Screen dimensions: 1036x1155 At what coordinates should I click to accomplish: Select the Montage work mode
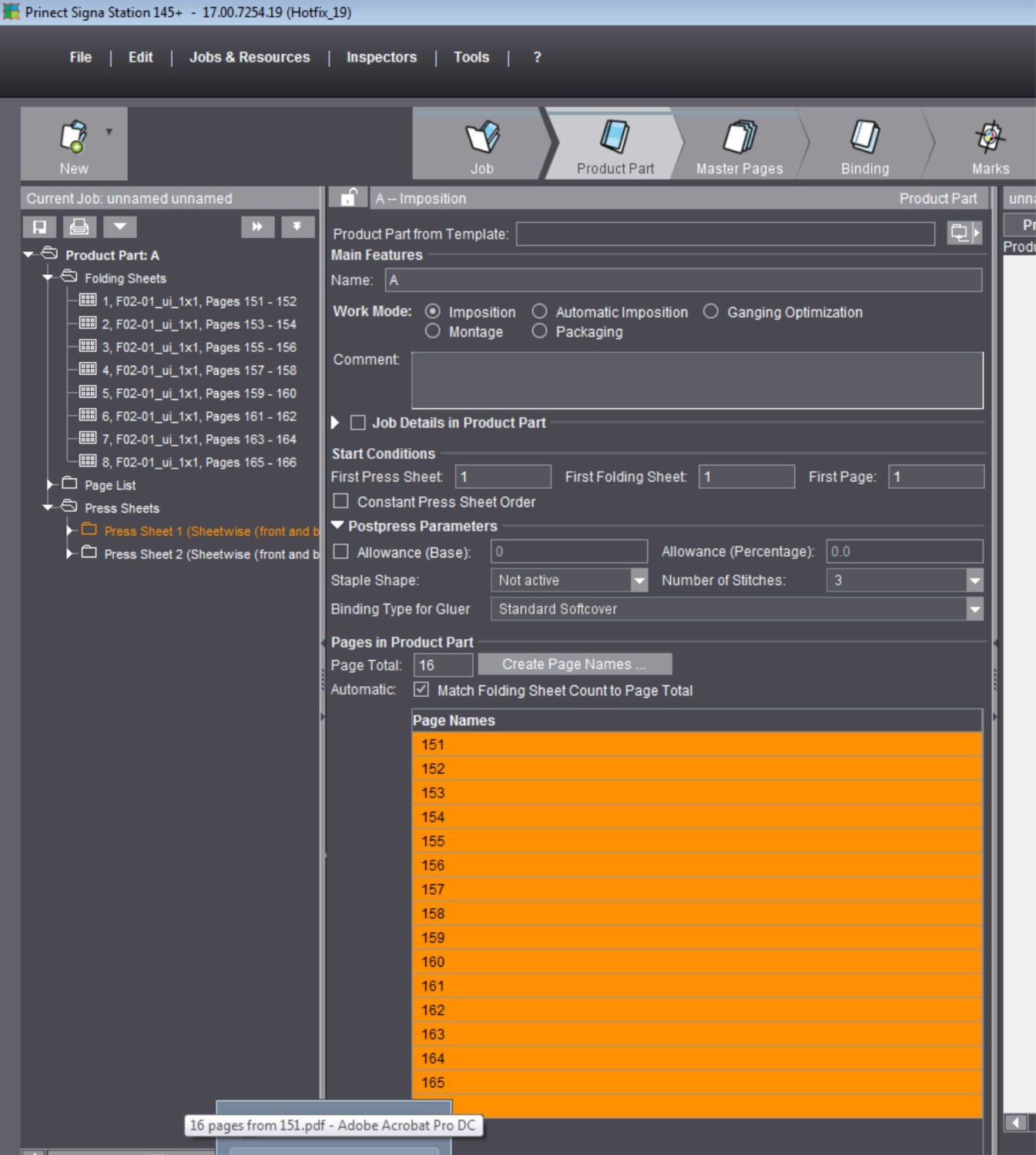pyautogui.click(x=433, y=331)
